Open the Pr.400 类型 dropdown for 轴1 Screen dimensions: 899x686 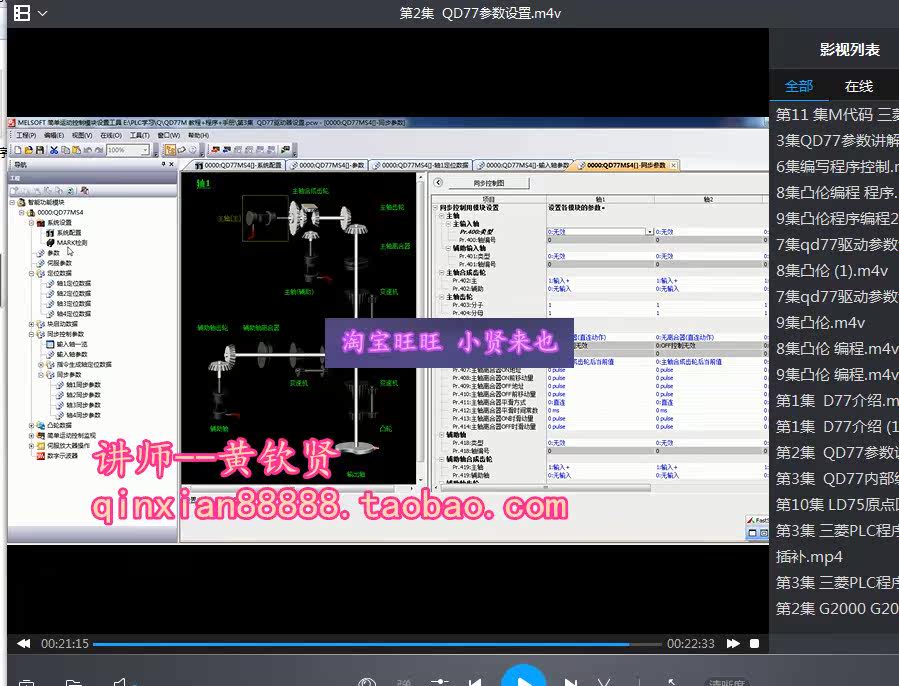(x=650, y=232)
